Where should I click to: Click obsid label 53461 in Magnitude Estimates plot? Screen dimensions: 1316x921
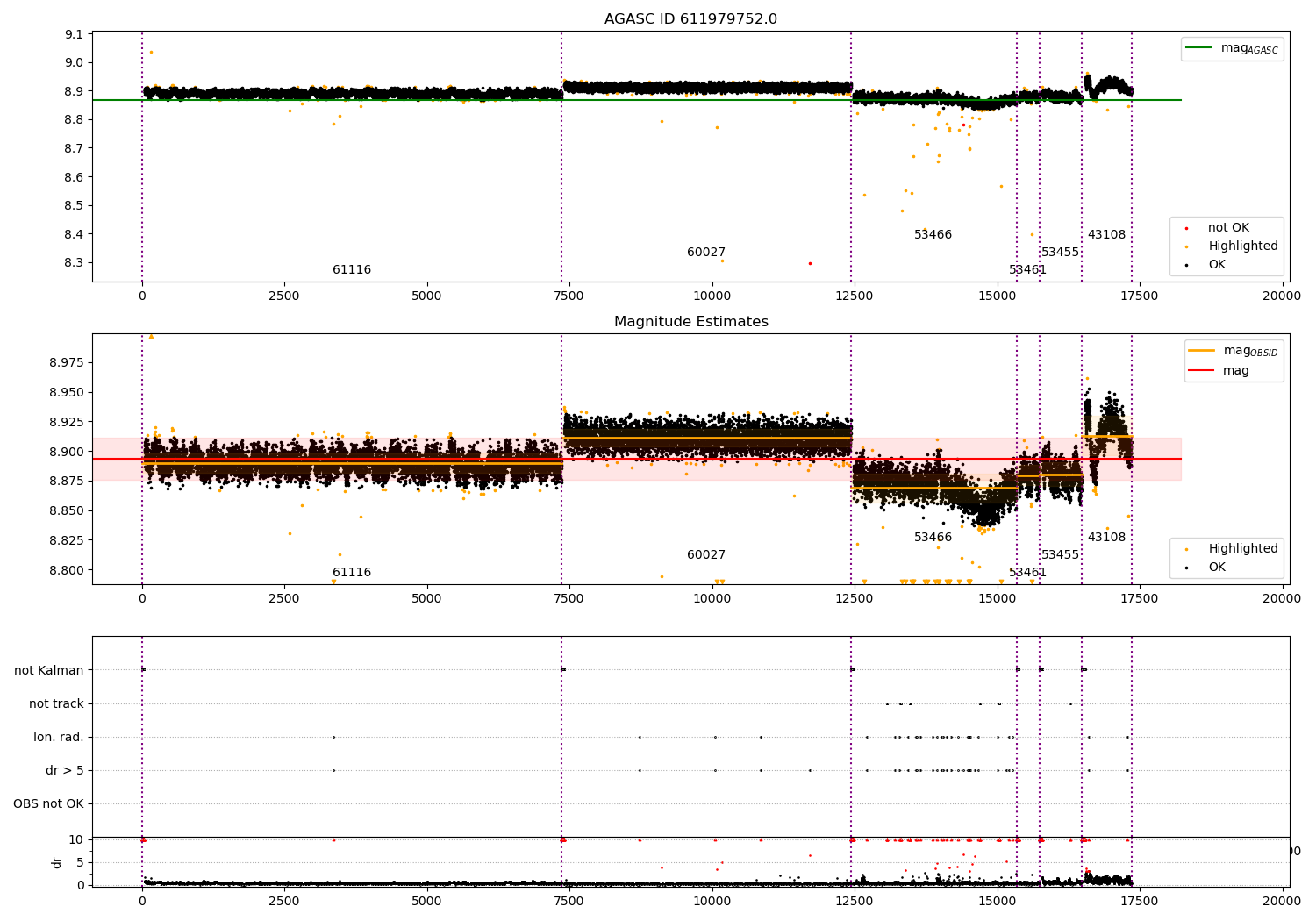point(1027,573)
